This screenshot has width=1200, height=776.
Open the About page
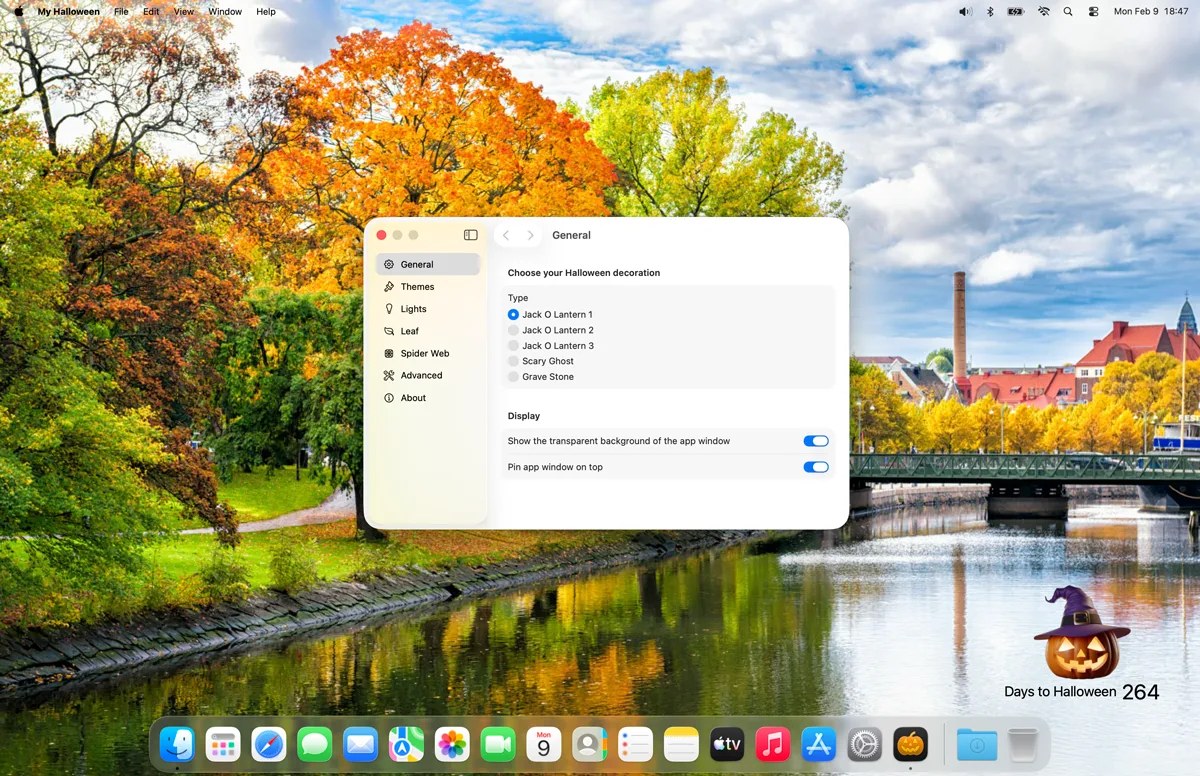[x=413, y=398]
